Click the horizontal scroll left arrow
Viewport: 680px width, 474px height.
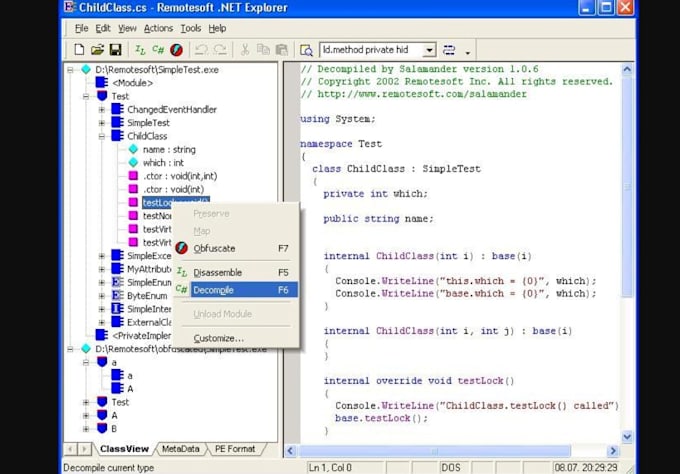click(x=290, y=451)
